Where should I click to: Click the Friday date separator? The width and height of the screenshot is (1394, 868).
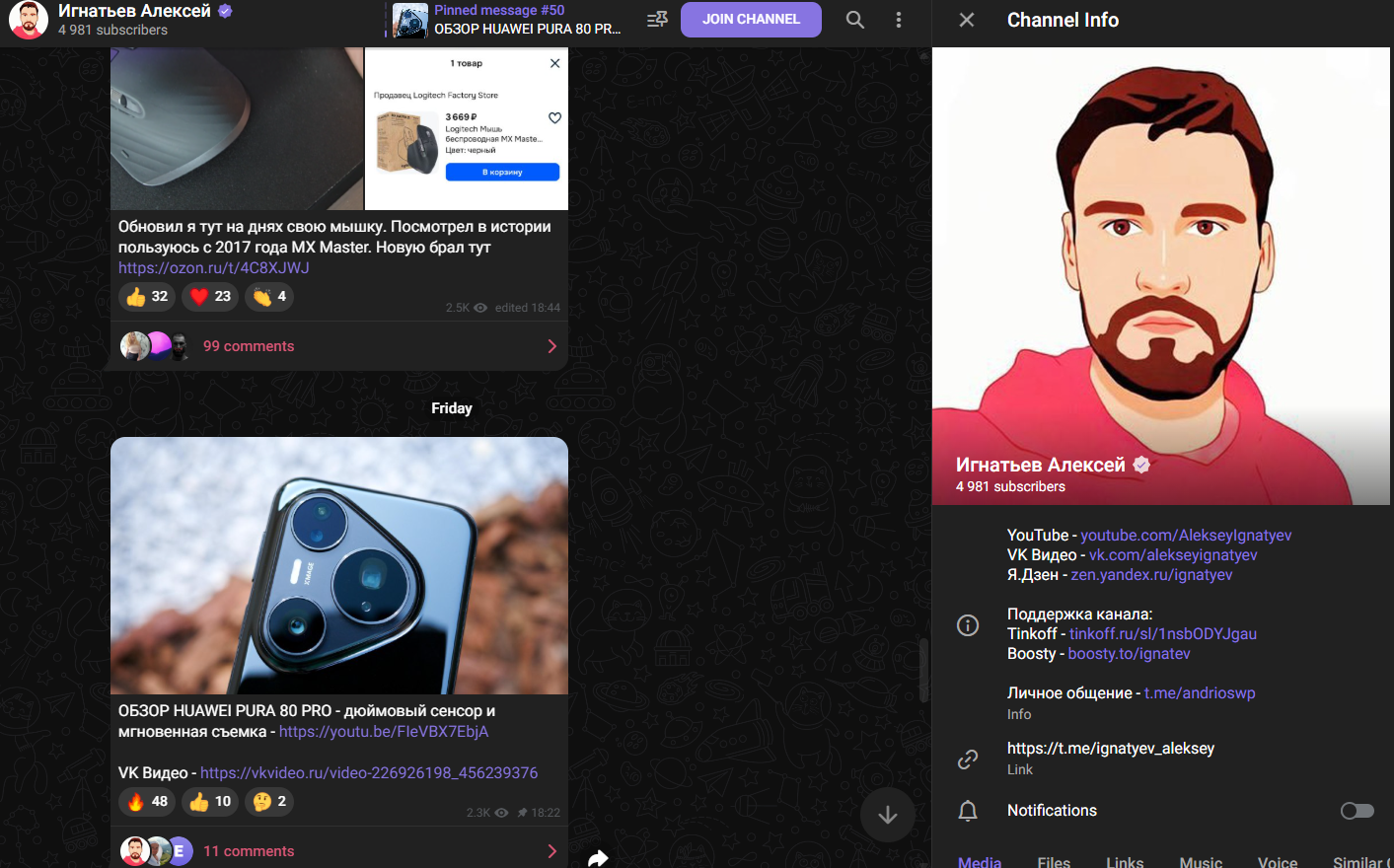452,408
